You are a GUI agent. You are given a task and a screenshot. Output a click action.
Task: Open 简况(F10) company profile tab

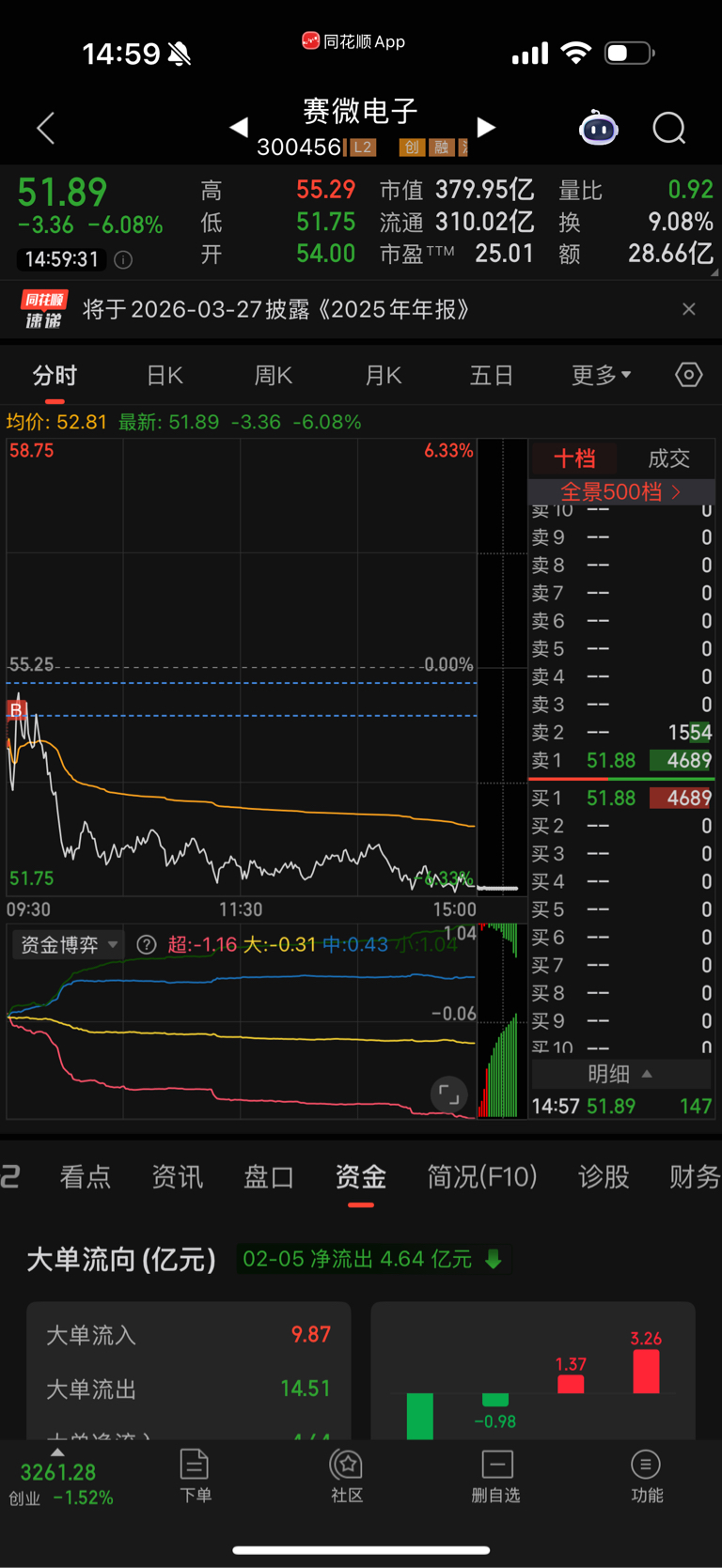click(x=482, y=1177)
